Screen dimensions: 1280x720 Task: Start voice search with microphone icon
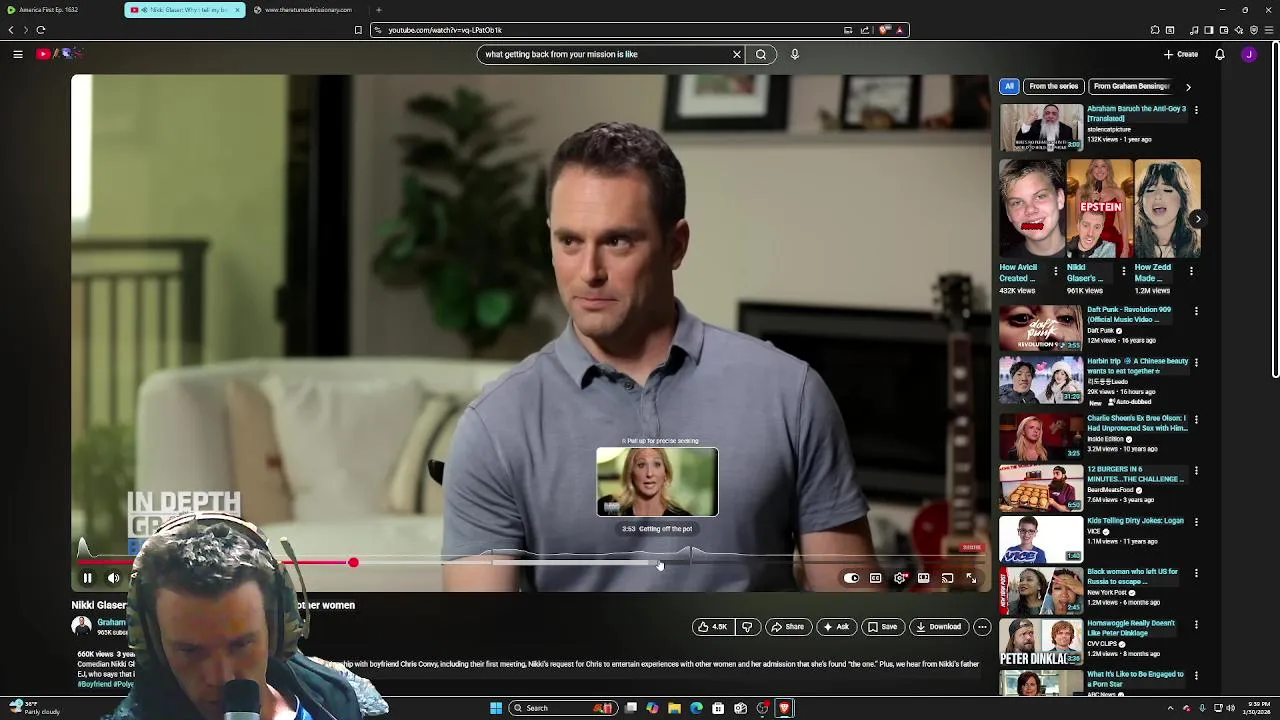coord(795,54)
